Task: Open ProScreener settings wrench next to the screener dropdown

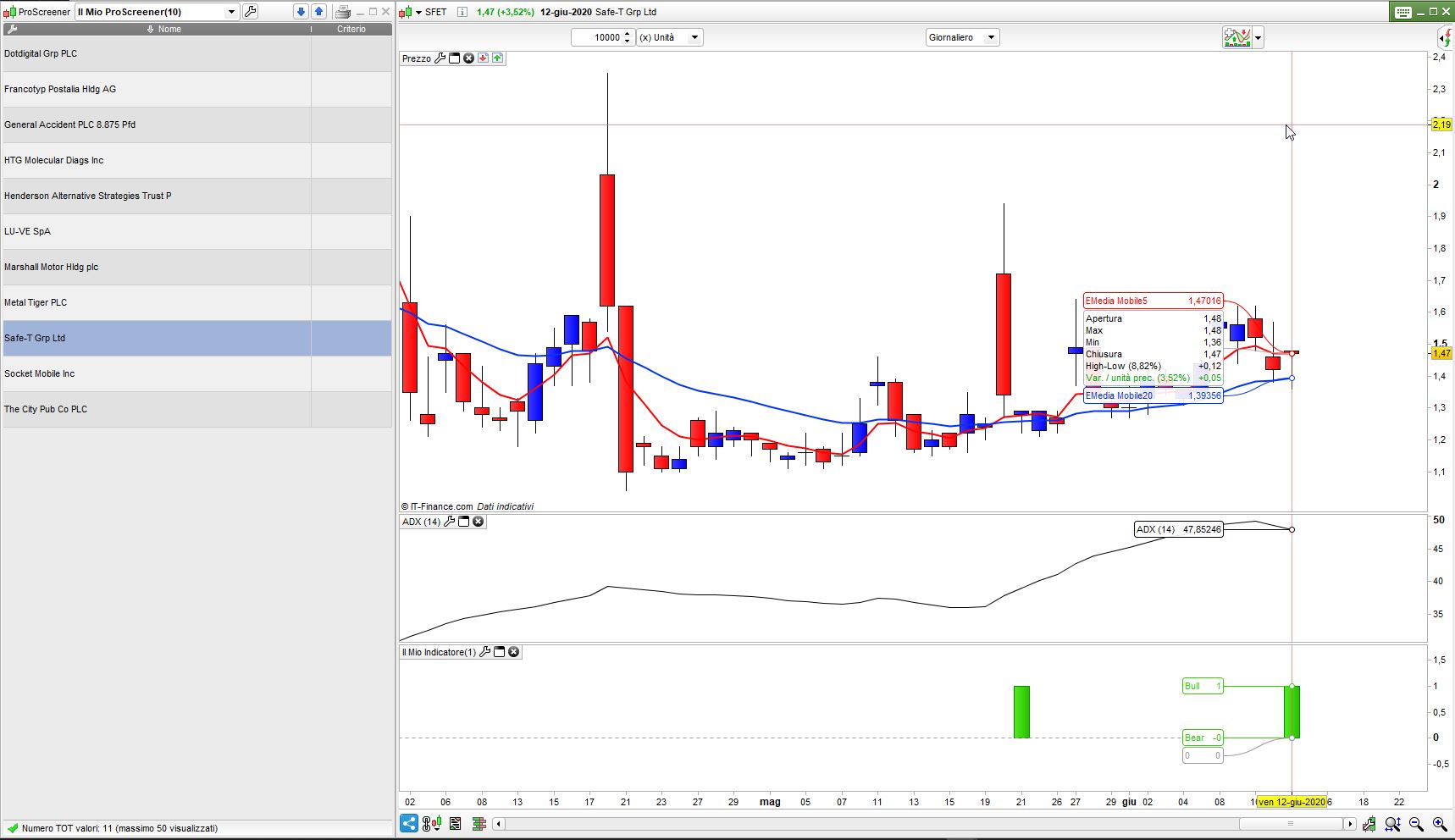Action: coord(251,12)
